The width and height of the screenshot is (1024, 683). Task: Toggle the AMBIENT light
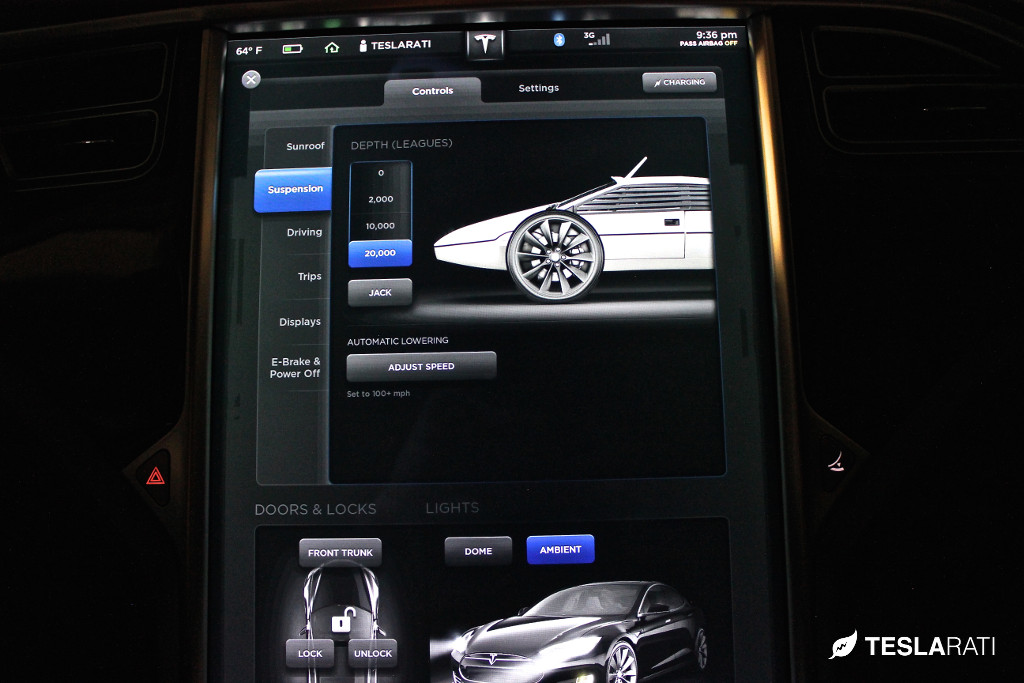point(560,550)
